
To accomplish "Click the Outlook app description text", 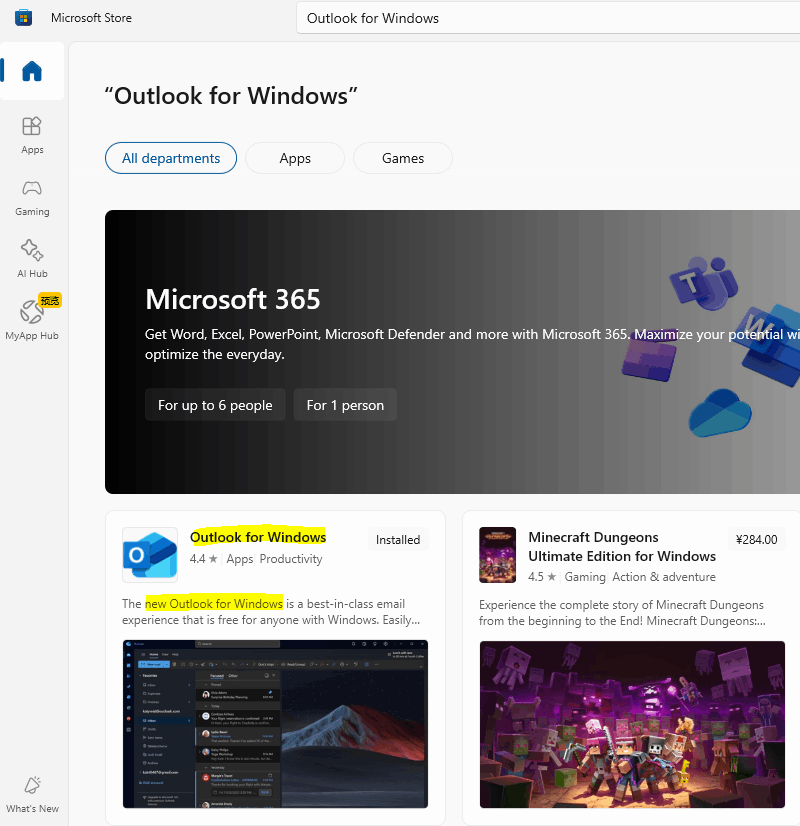I will (271, 612).
